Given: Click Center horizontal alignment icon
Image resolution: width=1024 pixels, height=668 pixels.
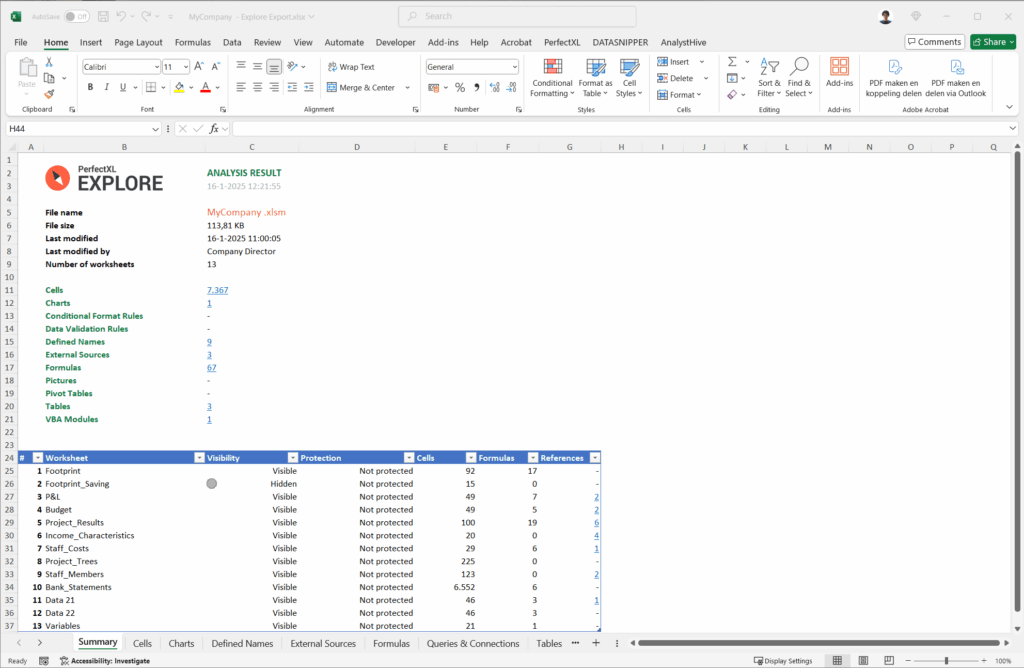Looking at the screenshot, I should tap(257, 87).
